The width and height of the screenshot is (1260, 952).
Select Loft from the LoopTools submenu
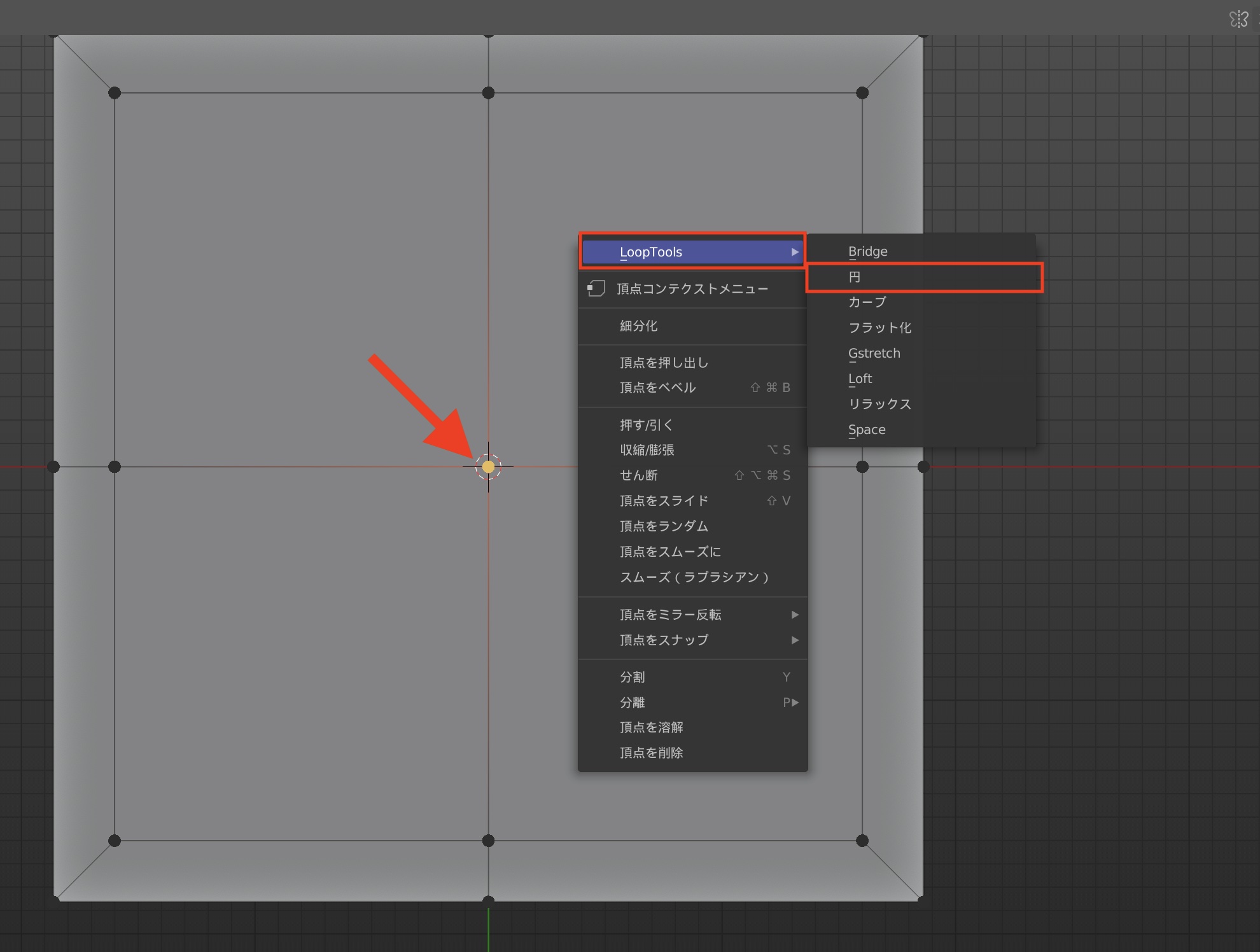click(x=860, y=379)
